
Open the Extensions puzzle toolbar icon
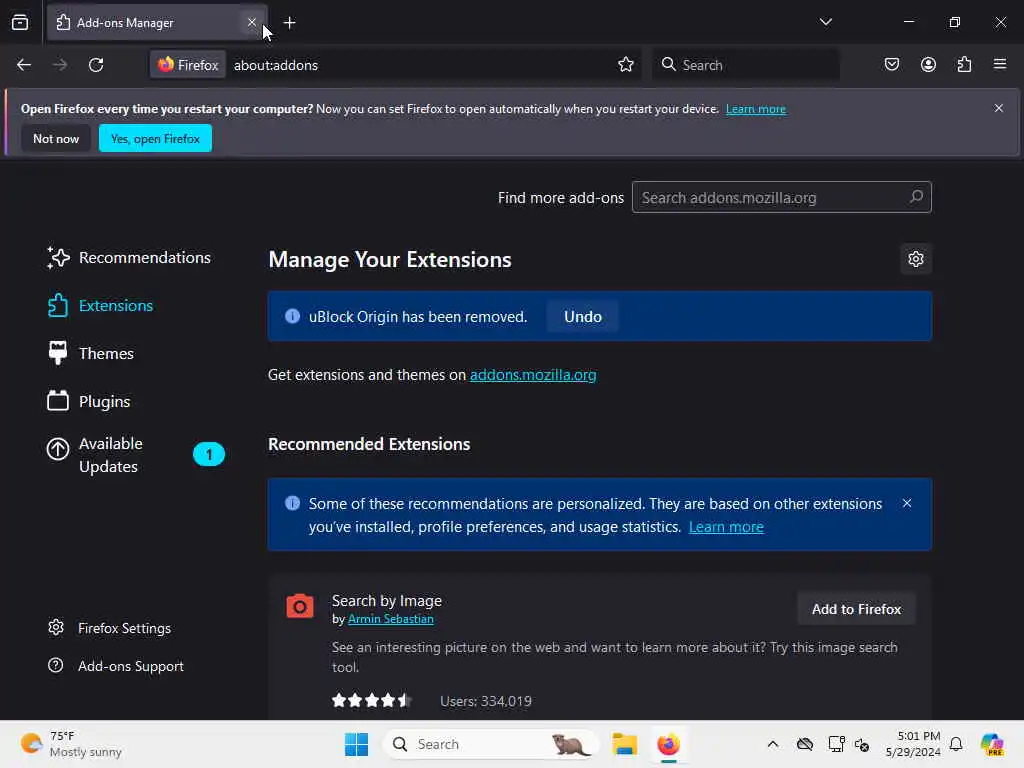click(964, 64)
